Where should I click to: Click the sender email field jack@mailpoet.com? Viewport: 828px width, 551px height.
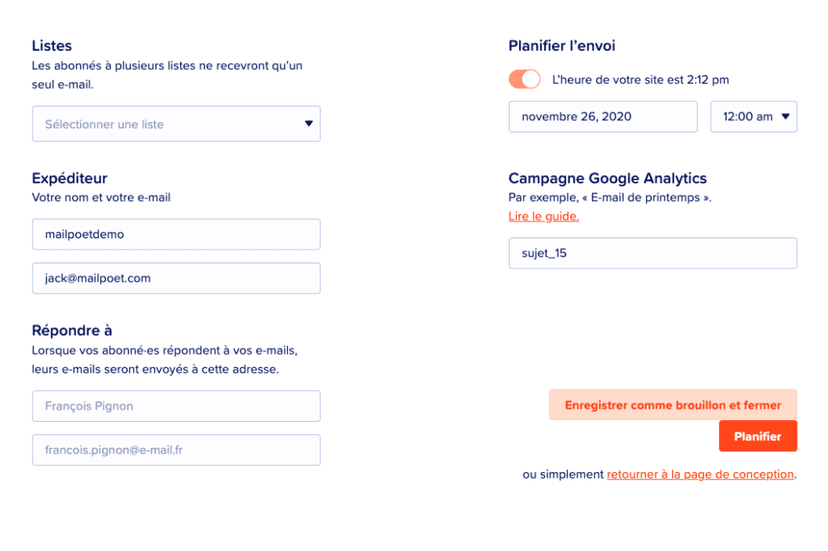pyautogui.click(x=176, y=278)
